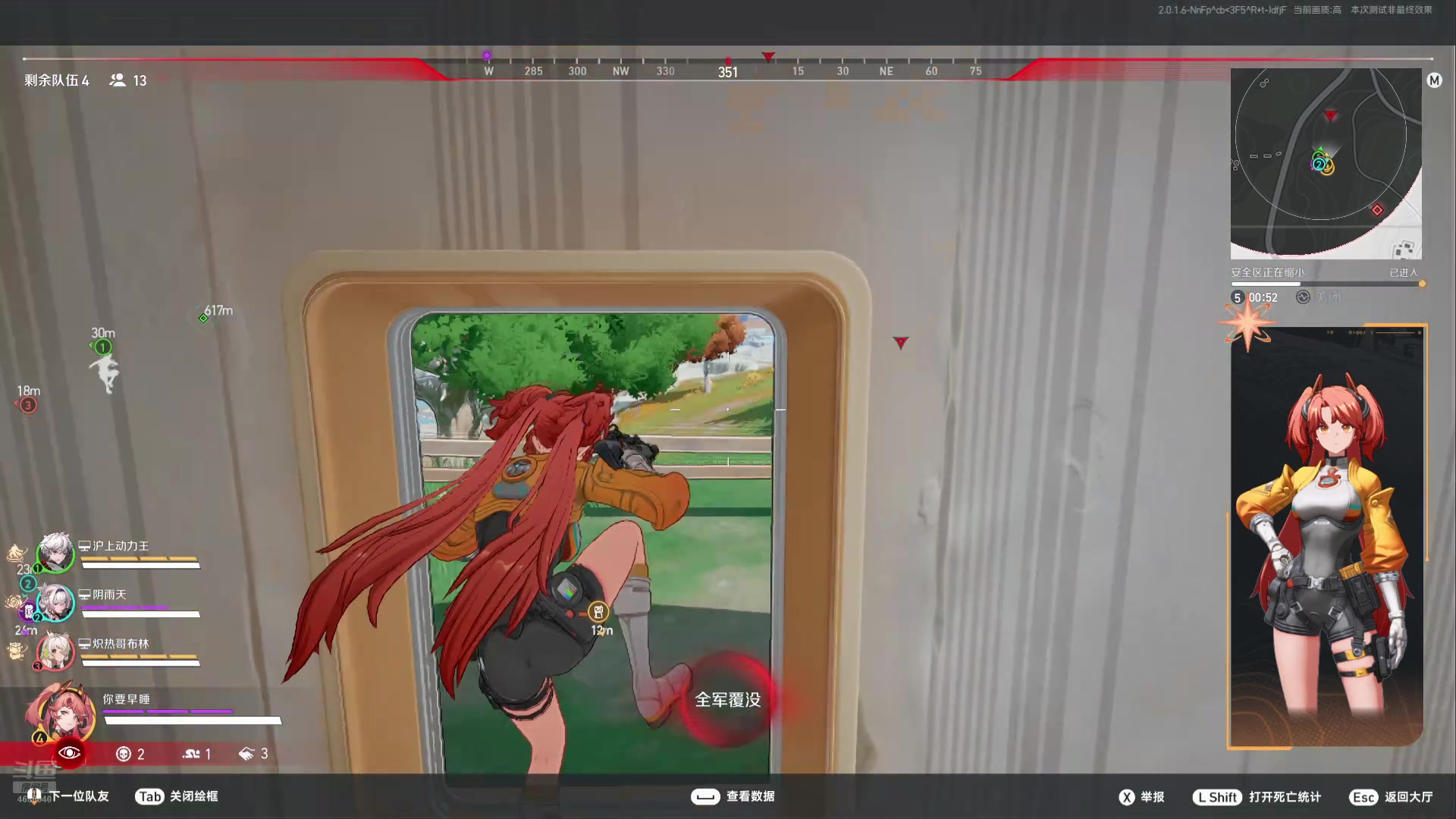The image size is (1456, 819).
Task: Click 返回大厅 return to lobby
Action: (x=1408, y=797)
